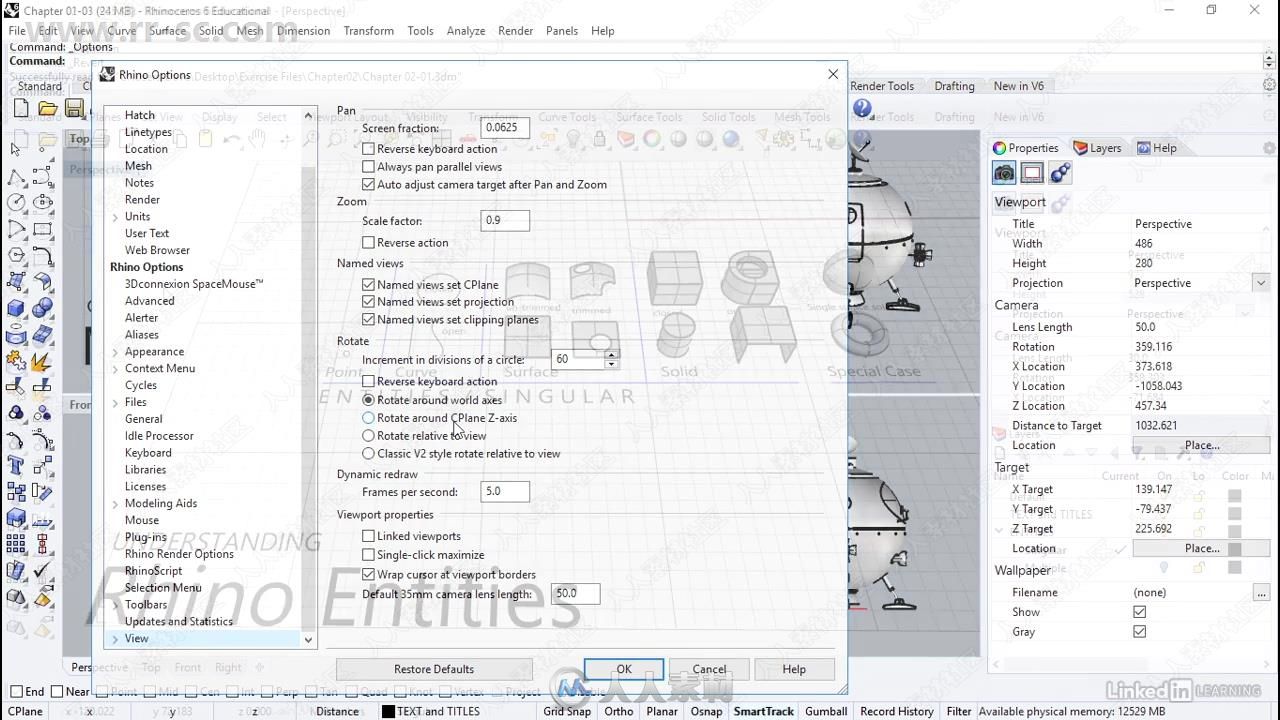Click the options tree scrollbar down arrow

[x=308, y=639]
